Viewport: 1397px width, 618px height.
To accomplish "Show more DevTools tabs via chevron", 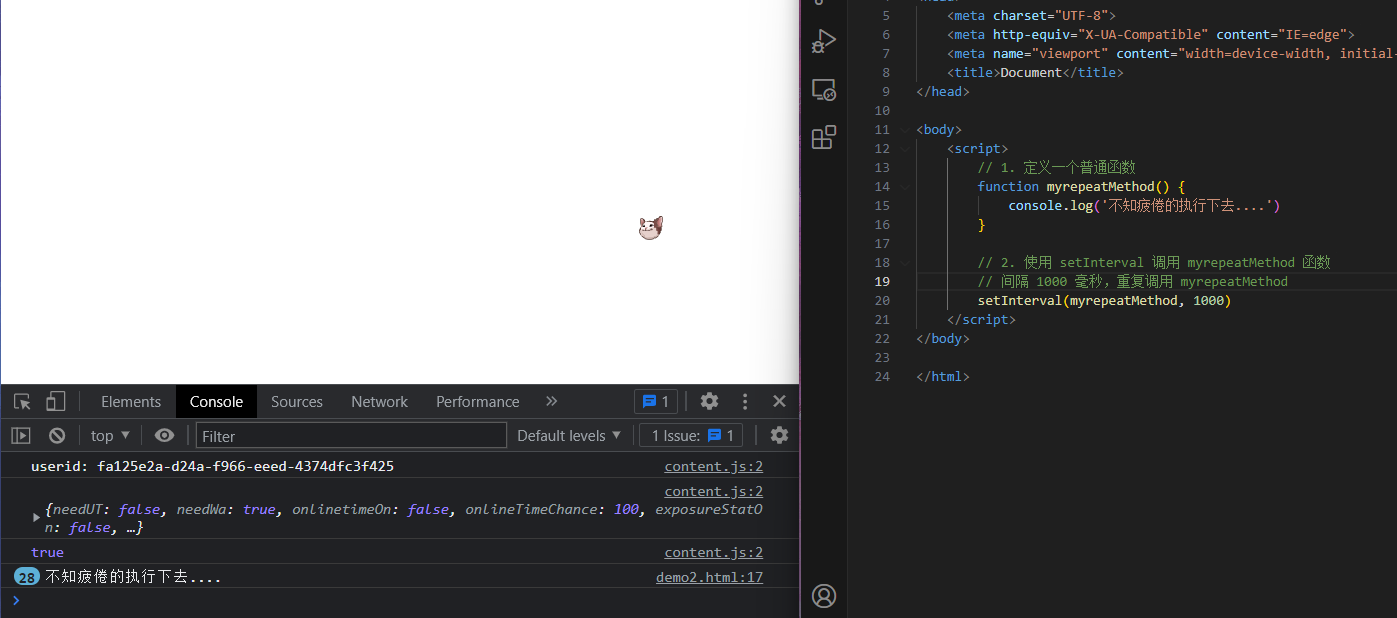I will click(x=551, y=402).
